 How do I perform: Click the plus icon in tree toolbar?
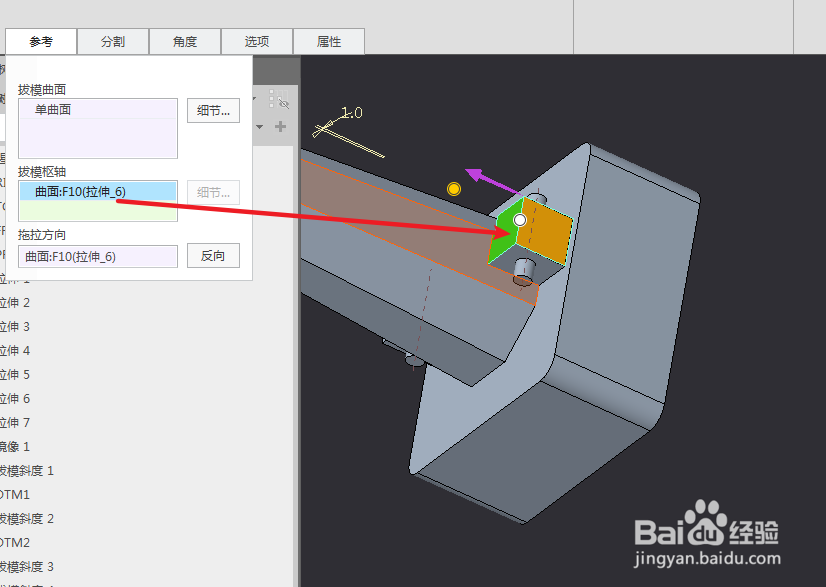coord(281,126)
